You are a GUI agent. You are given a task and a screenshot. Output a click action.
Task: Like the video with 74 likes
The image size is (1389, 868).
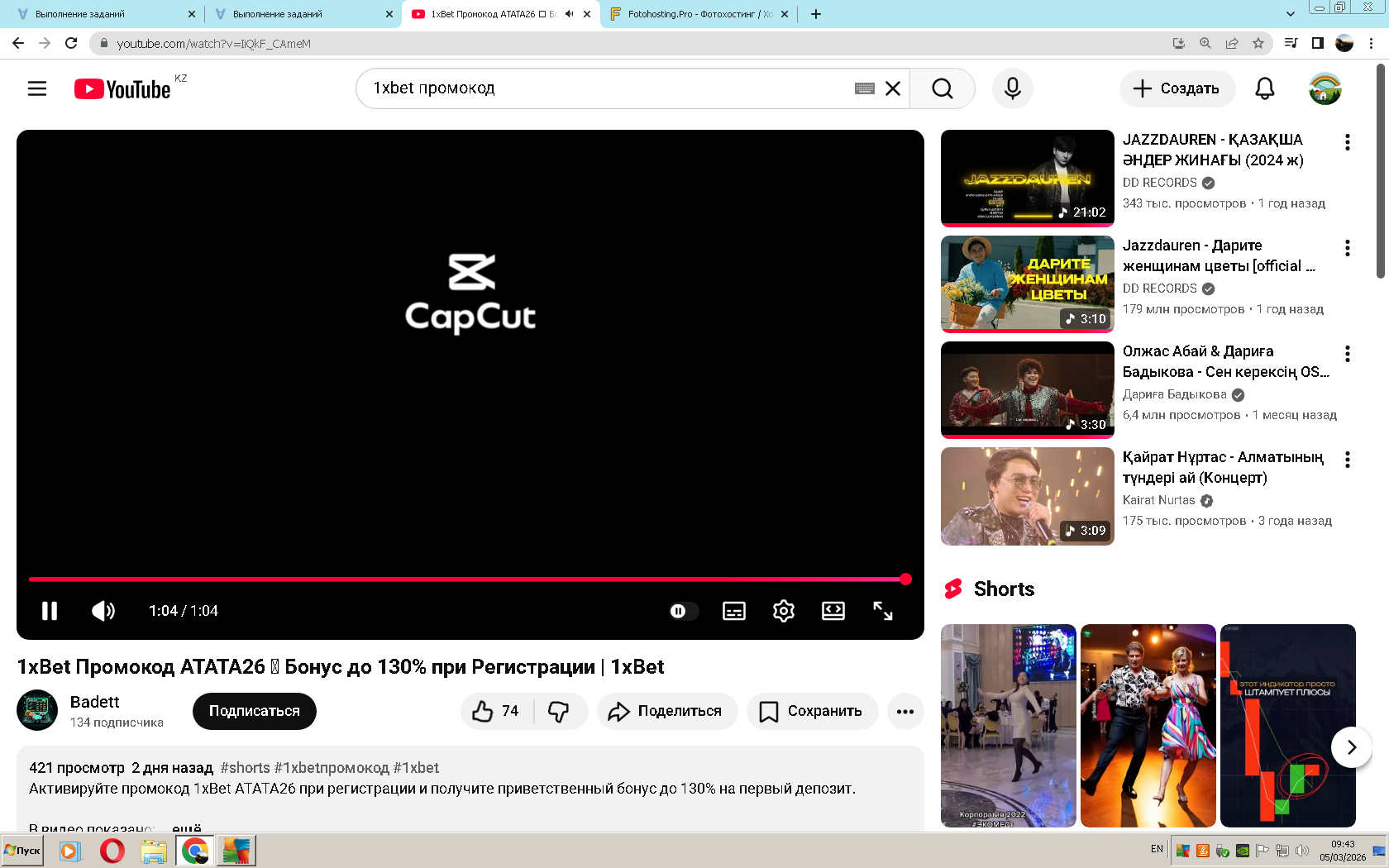[x=496, y=711]
